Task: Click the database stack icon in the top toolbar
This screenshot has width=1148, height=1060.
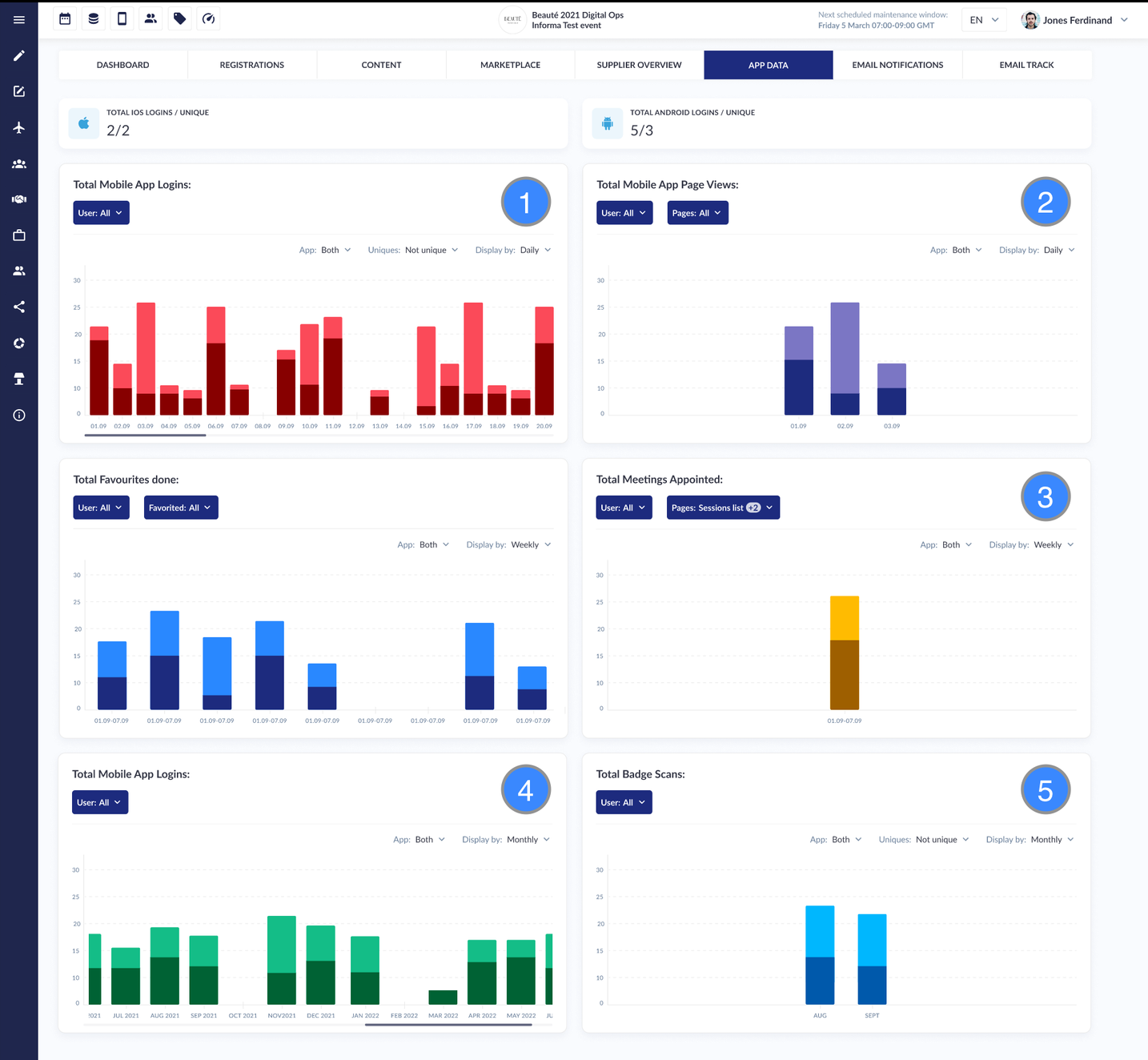Action: [94, 18]
